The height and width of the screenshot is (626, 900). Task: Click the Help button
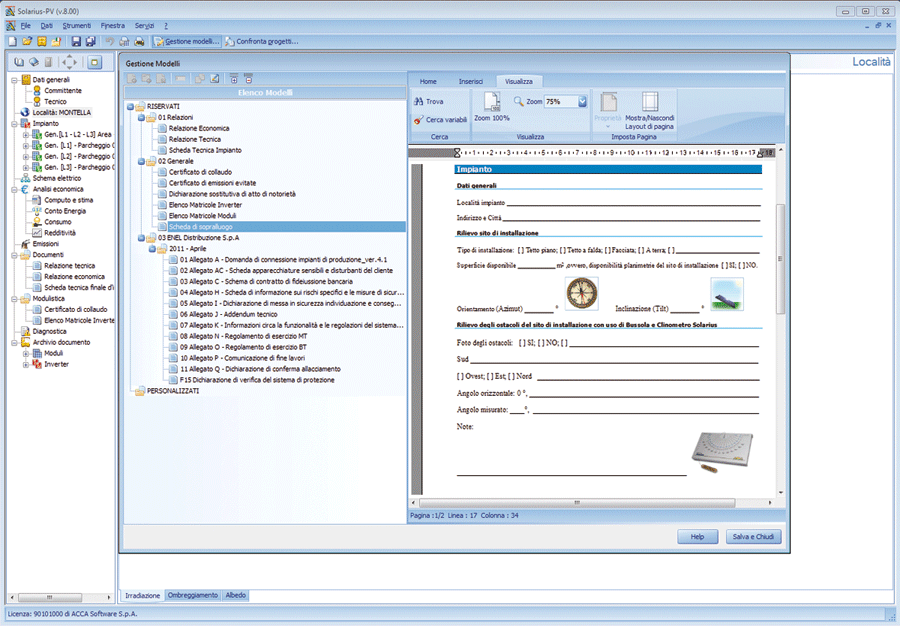[x=697, y=536]
